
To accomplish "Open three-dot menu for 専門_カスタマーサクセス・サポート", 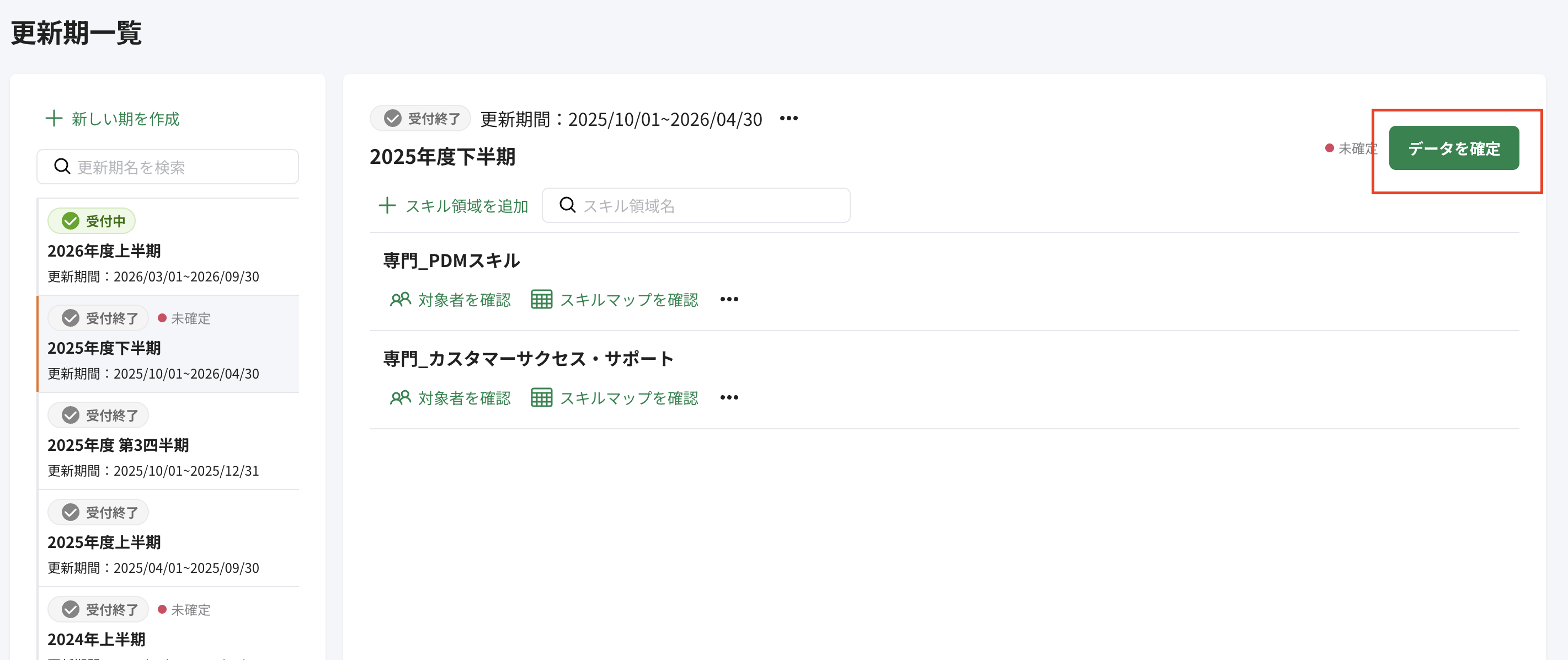I will coord(729,397).
